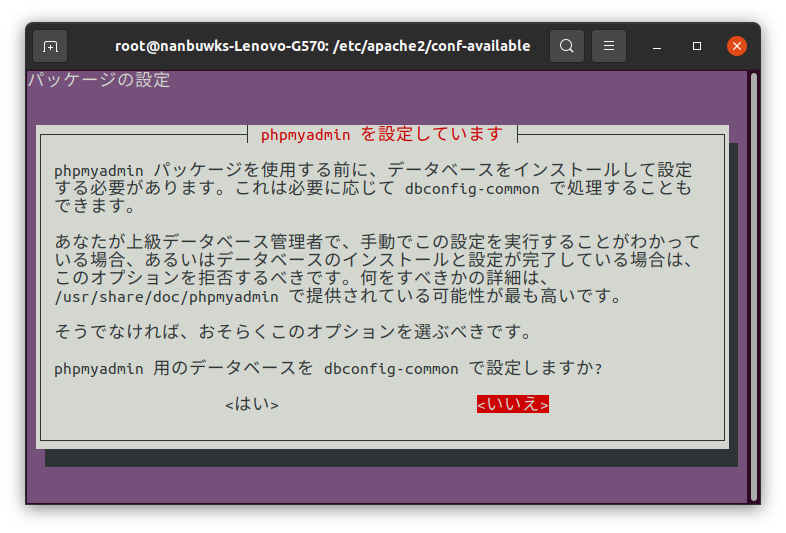Click the terminal vertical scrollbar
This screenshot has width=786, height=533.
(x=753, y=287)
